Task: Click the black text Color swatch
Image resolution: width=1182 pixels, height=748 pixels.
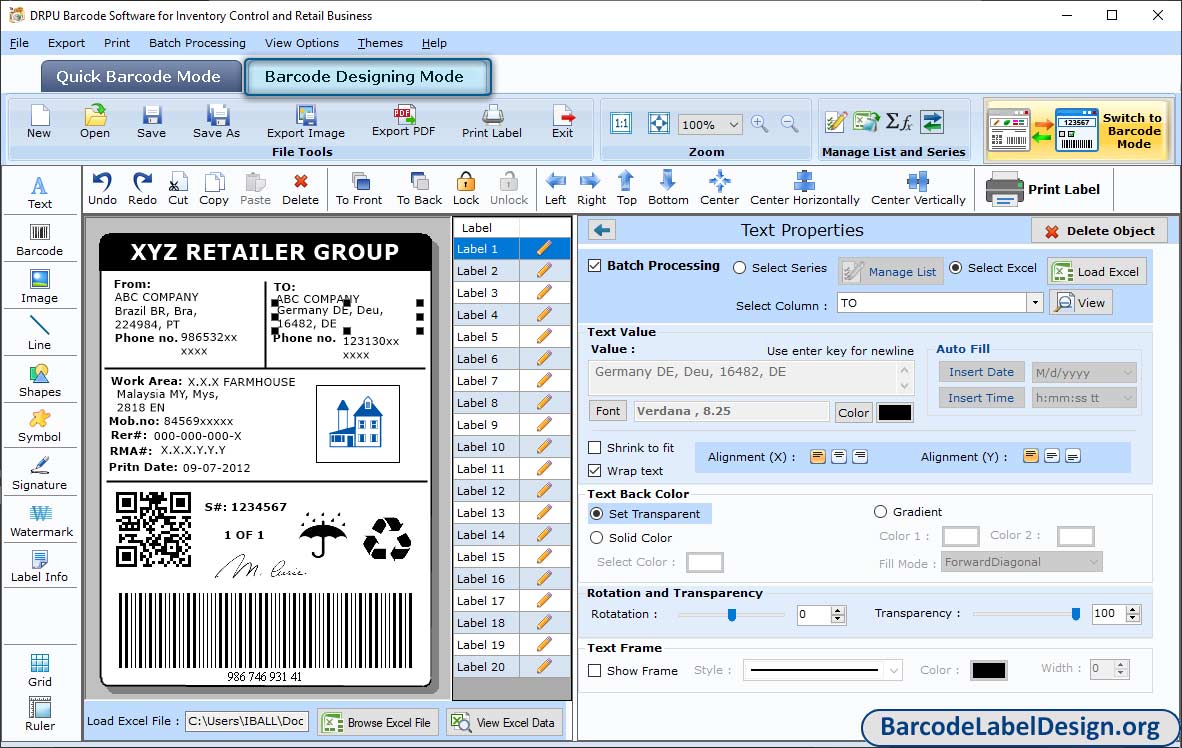Action: click(x=895, y=412)
